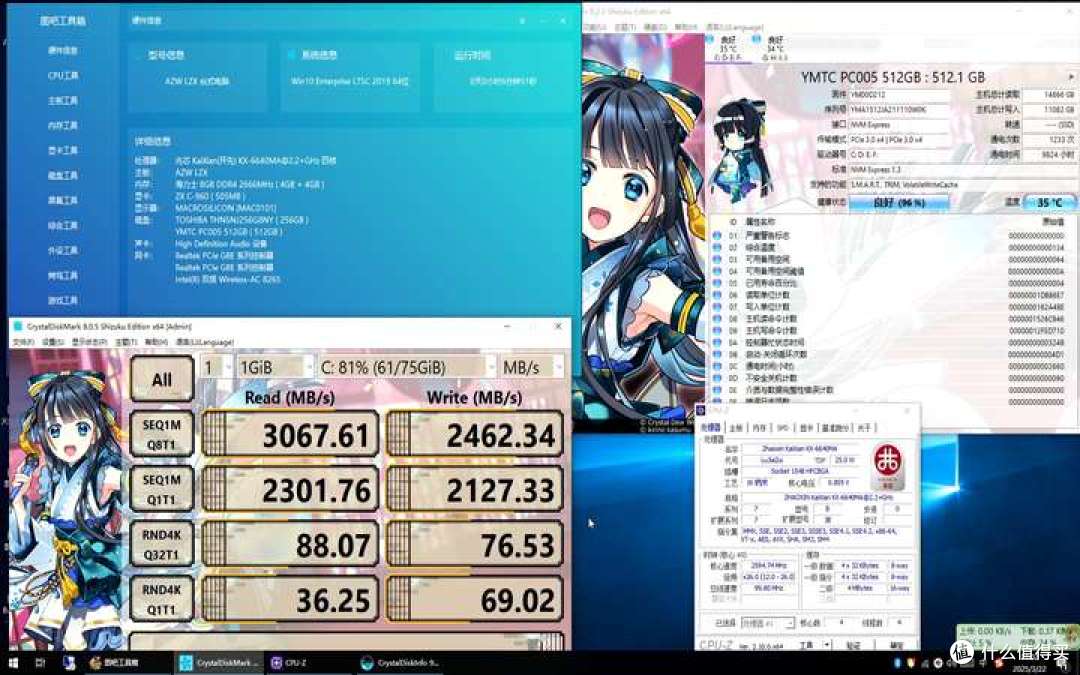The image size is (1080, 675).
Task: Start the RND4K Q1T1 test
Action: (x=162, y=599)
